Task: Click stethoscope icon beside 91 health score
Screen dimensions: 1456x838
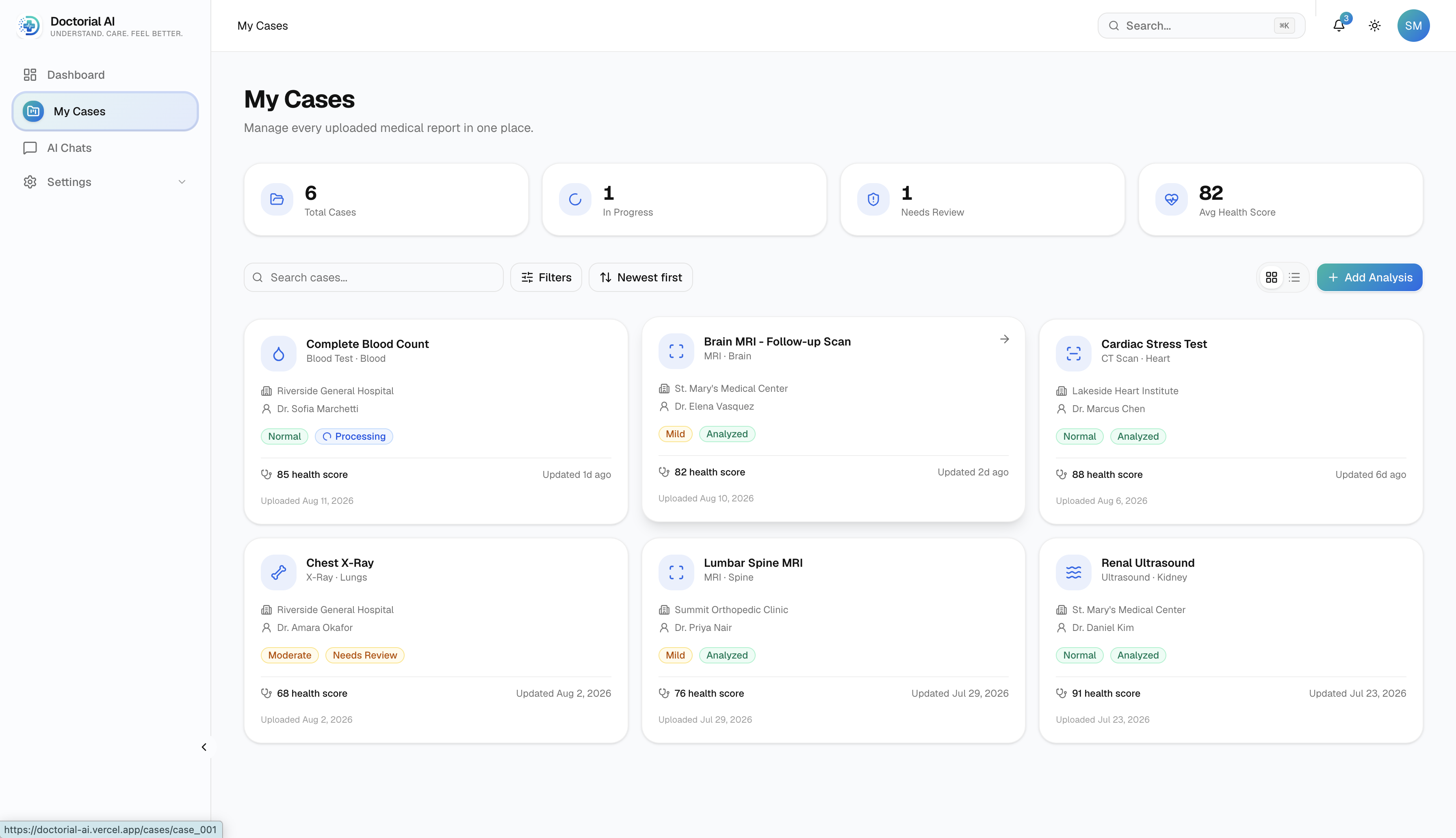Action: [x=1061, y=693]
